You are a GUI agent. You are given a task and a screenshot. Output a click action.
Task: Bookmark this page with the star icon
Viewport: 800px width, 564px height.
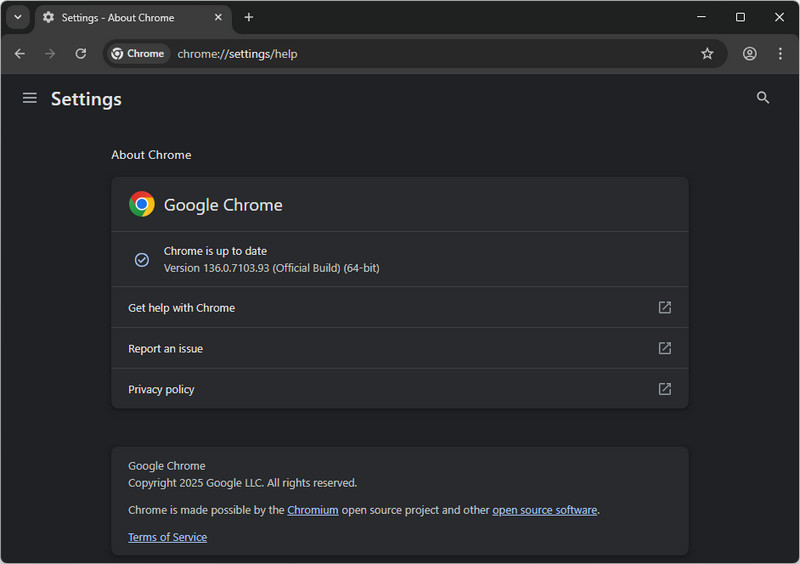tap(707, 54)
